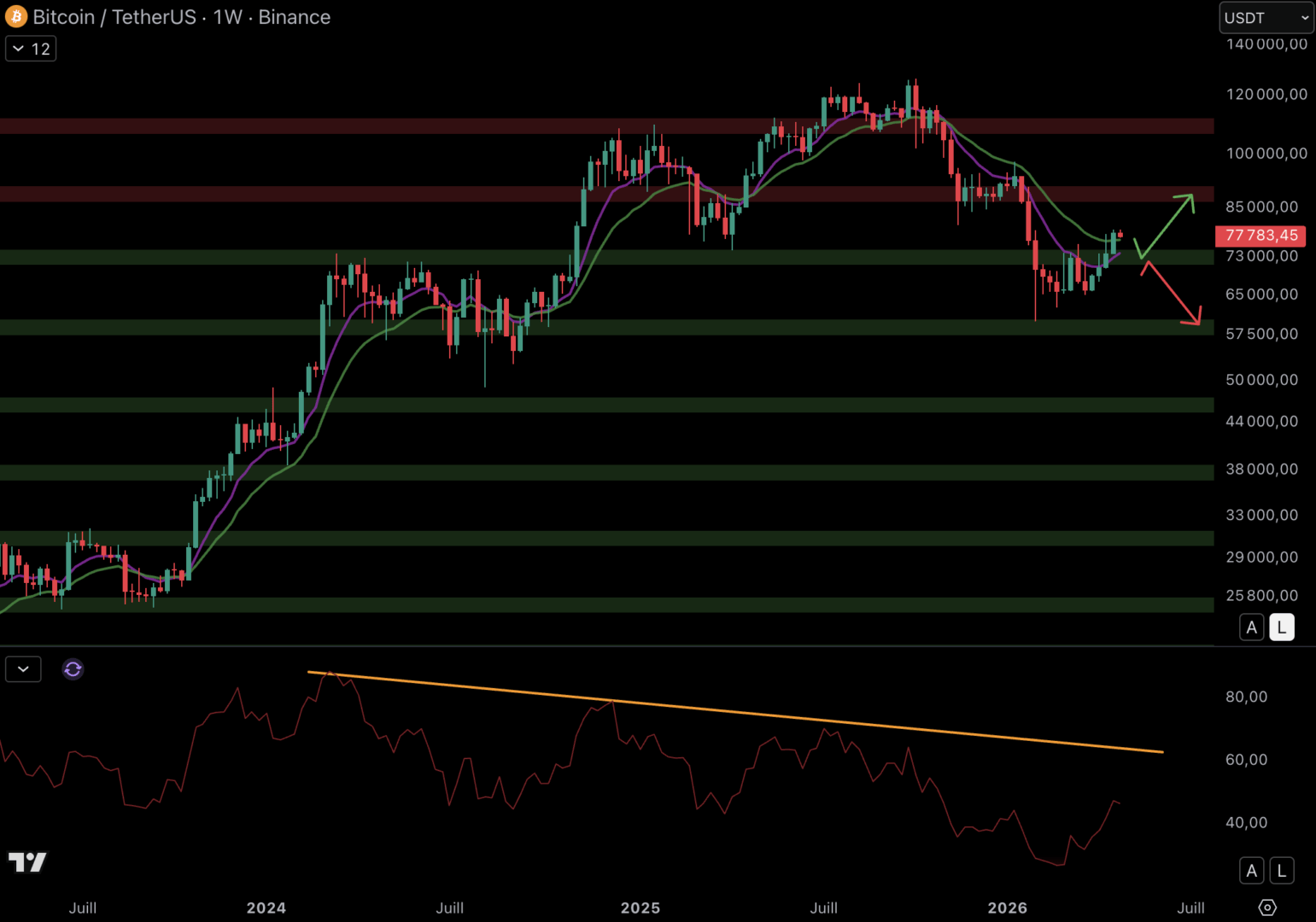Click the L quick-trade icon on the price scale
1316x922 pixels.
point(1282,627)
